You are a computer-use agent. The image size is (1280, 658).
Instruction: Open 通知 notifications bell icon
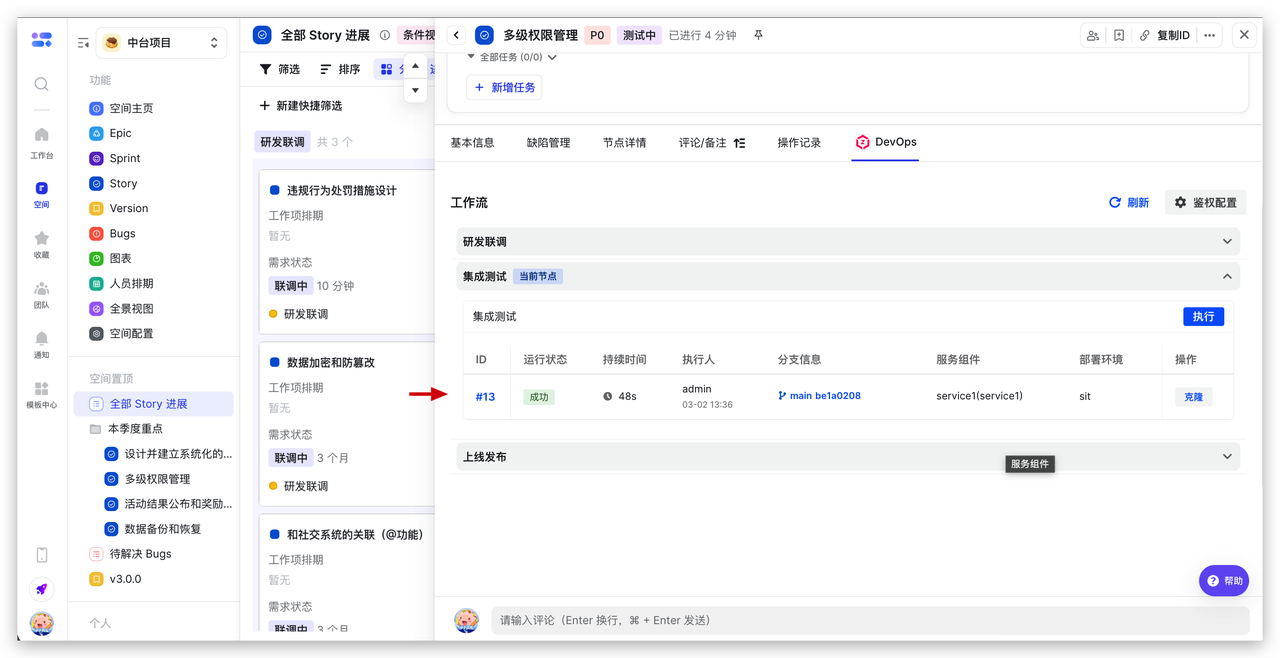pyautogui.click(x=41, y=343)
